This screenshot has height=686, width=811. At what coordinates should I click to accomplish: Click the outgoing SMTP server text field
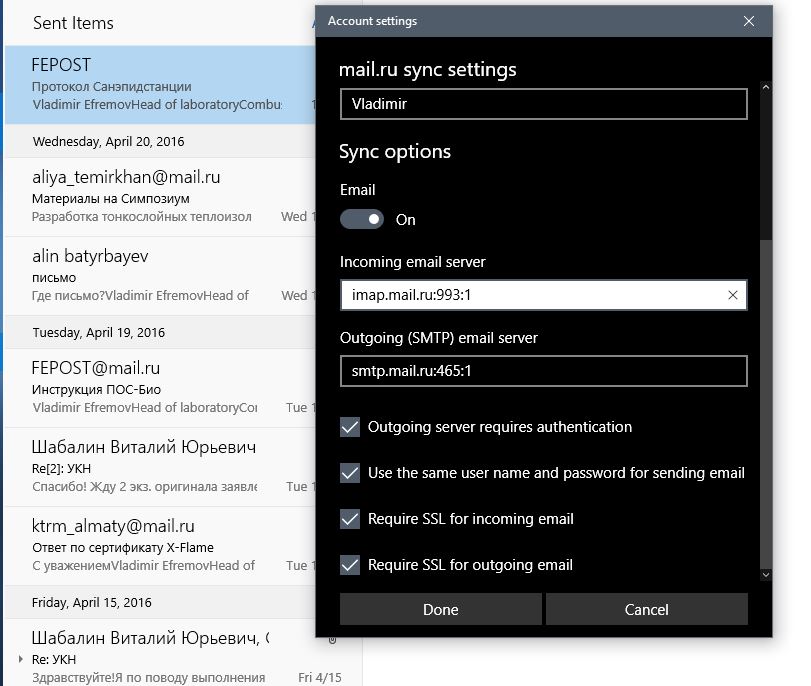tap(543, 371)
